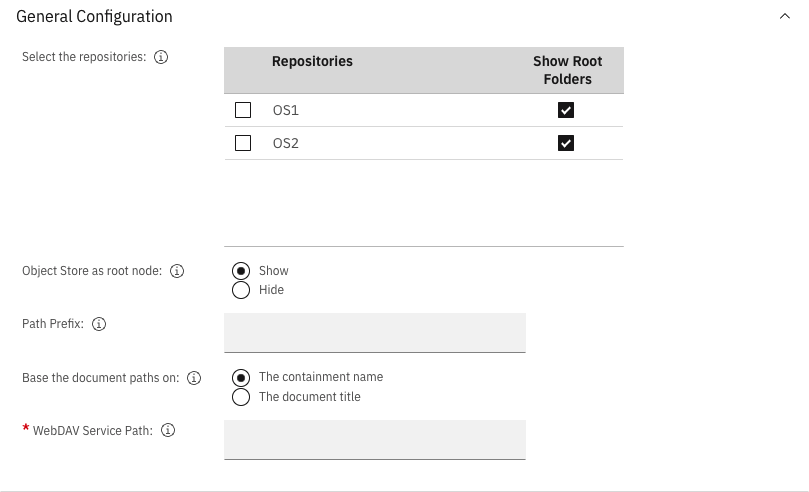Select the OS2 repository checkbox

(x=243, y=143)
